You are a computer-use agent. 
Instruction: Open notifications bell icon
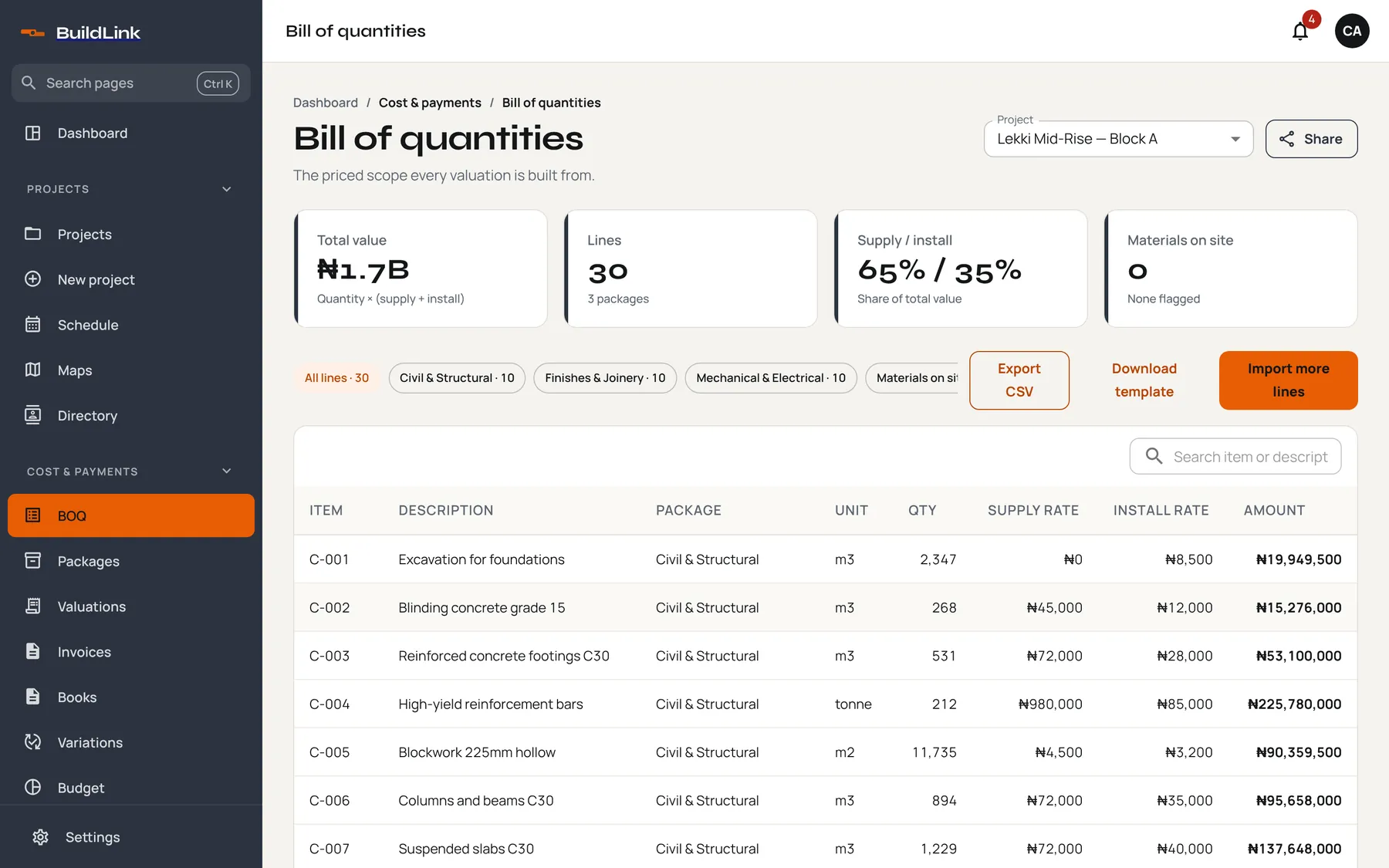pos(1300,31)
